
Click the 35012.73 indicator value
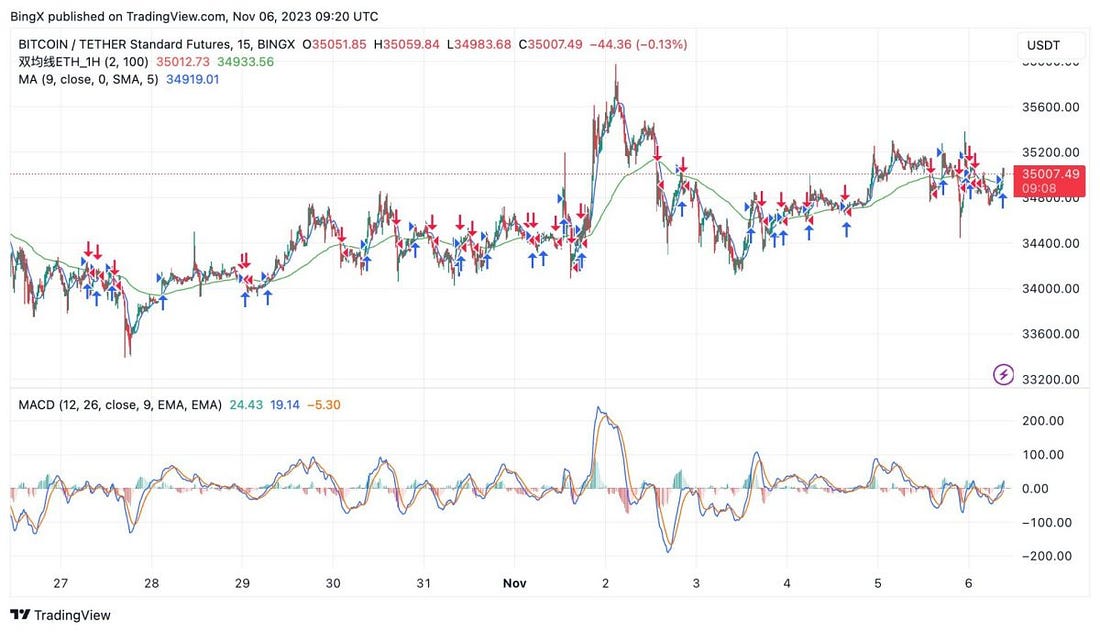182,62
